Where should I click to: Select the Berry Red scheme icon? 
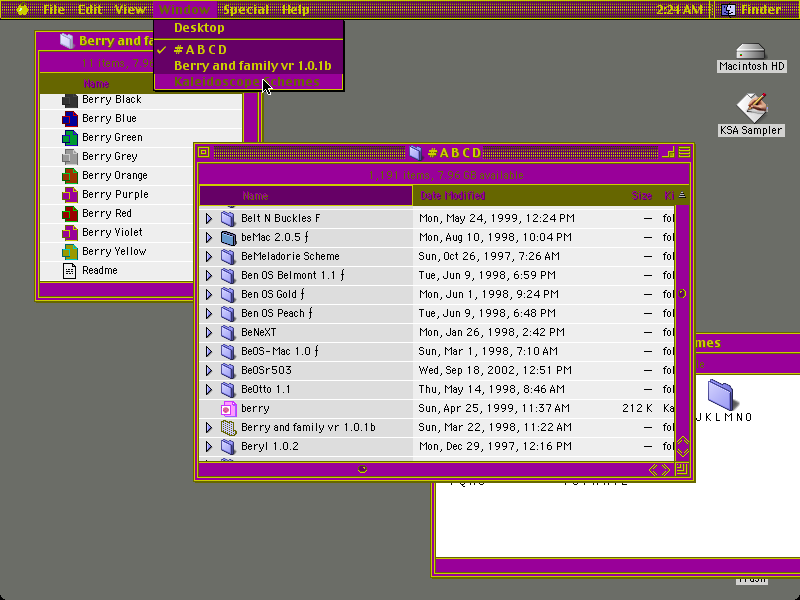(69, 214)
